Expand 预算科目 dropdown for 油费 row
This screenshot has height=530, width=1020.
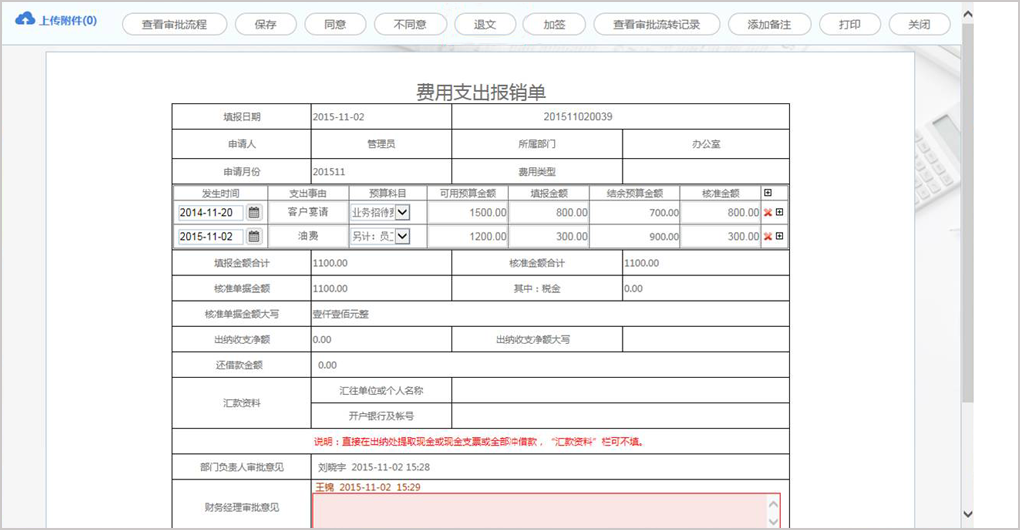click(403, 236)
